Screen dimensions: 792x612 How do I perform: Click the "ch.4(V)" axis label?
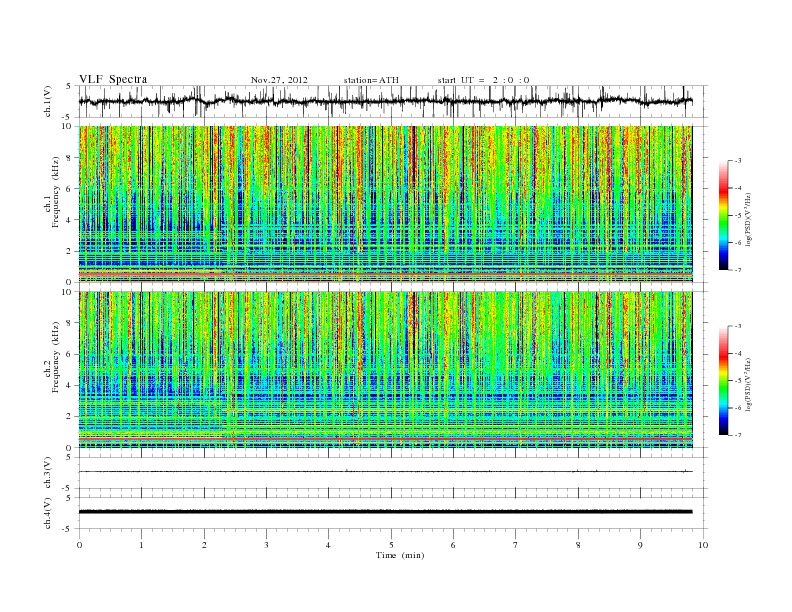point(48,513)
